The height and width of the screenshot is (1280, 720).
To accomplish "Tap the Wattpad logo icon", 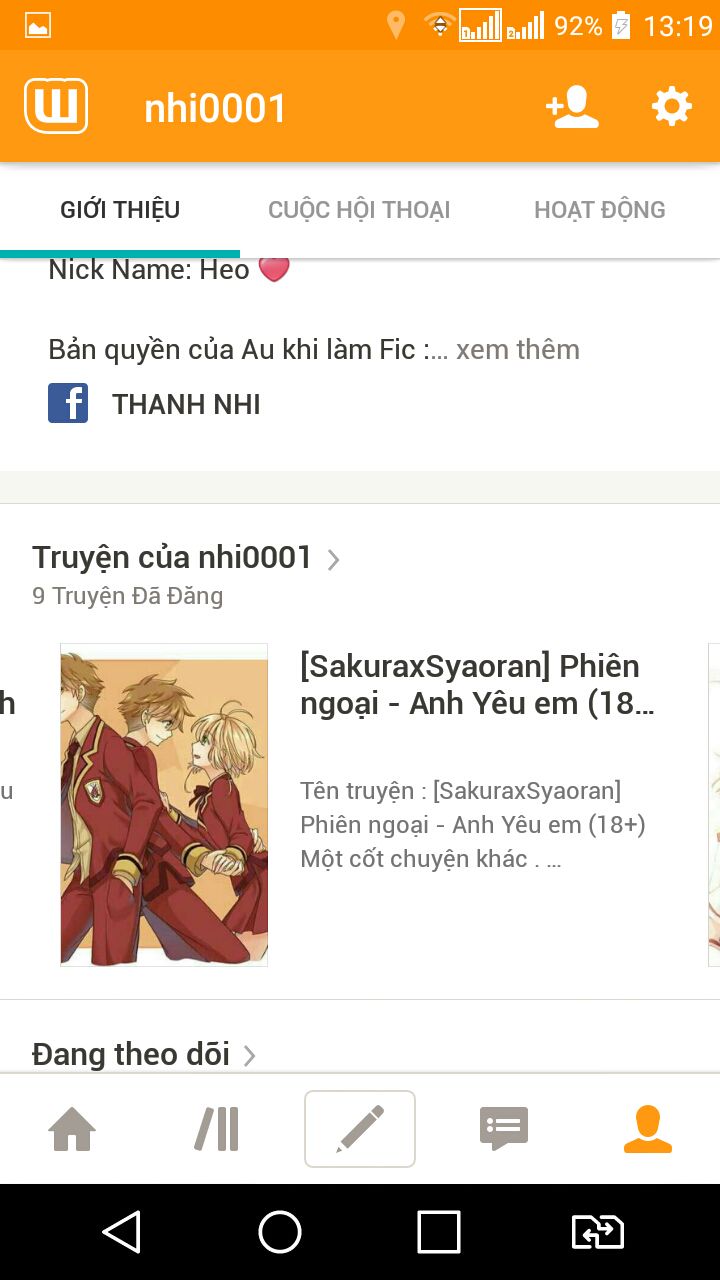I will (56, 106).
